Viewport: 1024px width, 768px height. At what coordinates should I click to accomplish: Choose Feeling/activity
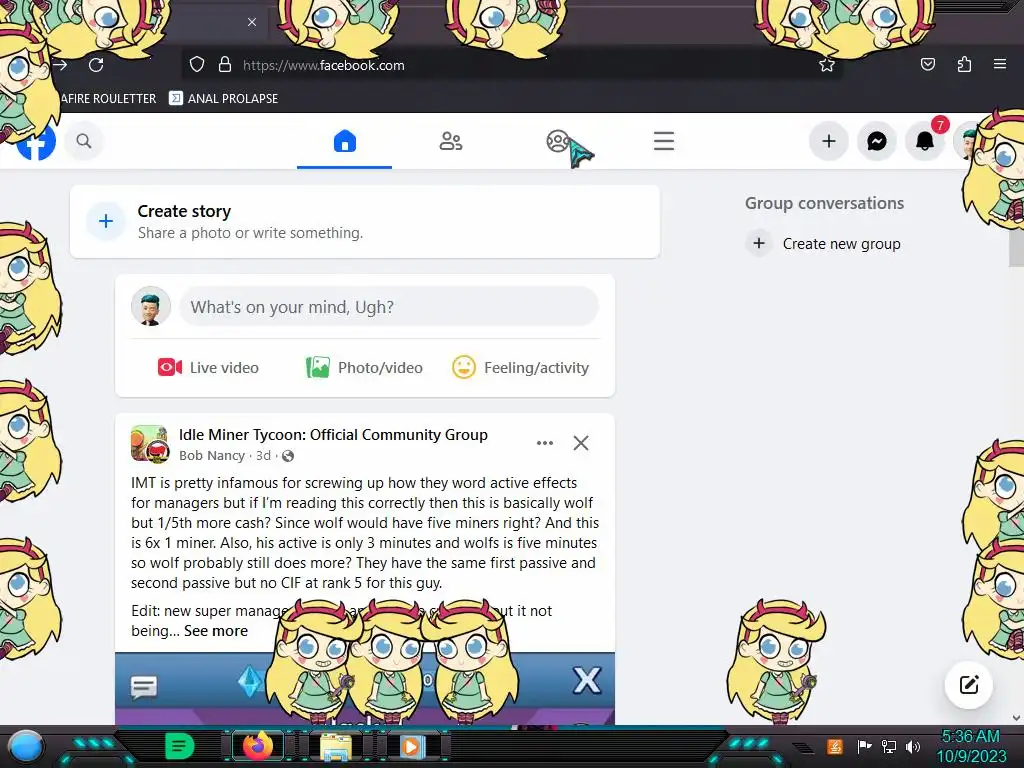(520, 368)
